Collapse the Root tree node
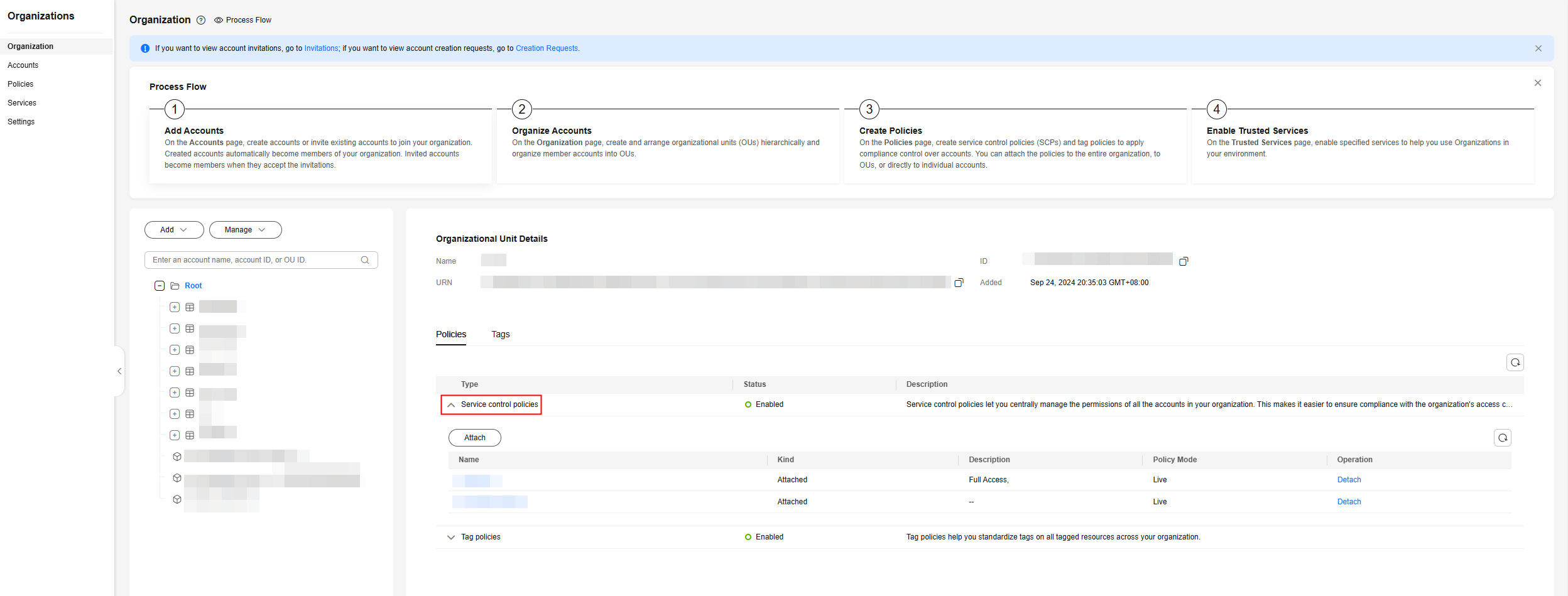 click(160, 286)
